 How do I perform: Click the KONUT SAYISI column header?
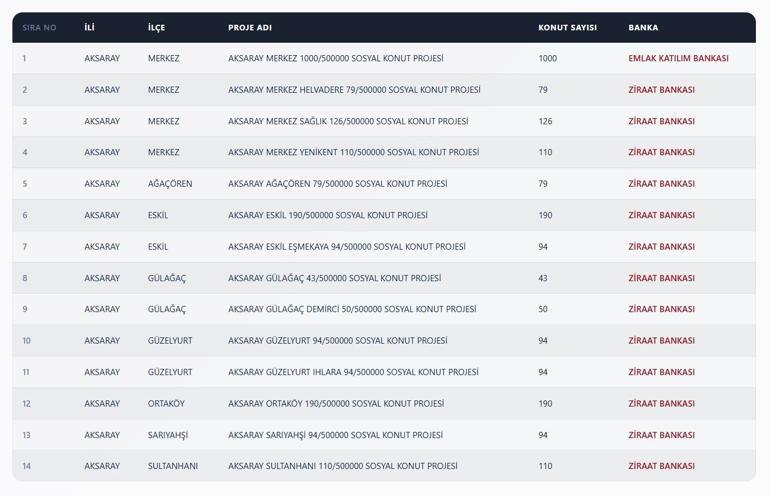567,28
